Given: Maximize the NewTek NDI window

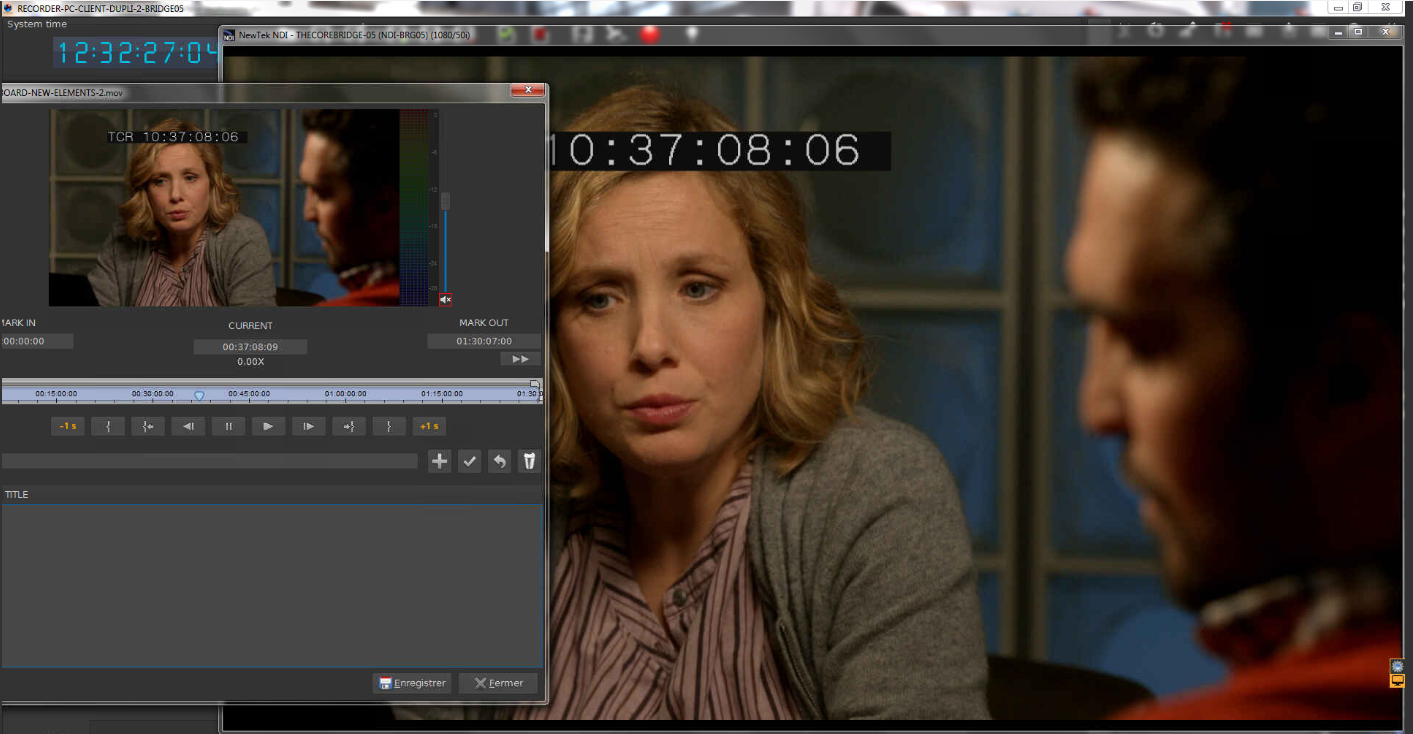Looking at the screenshot, I should (x=1358, y=32).
